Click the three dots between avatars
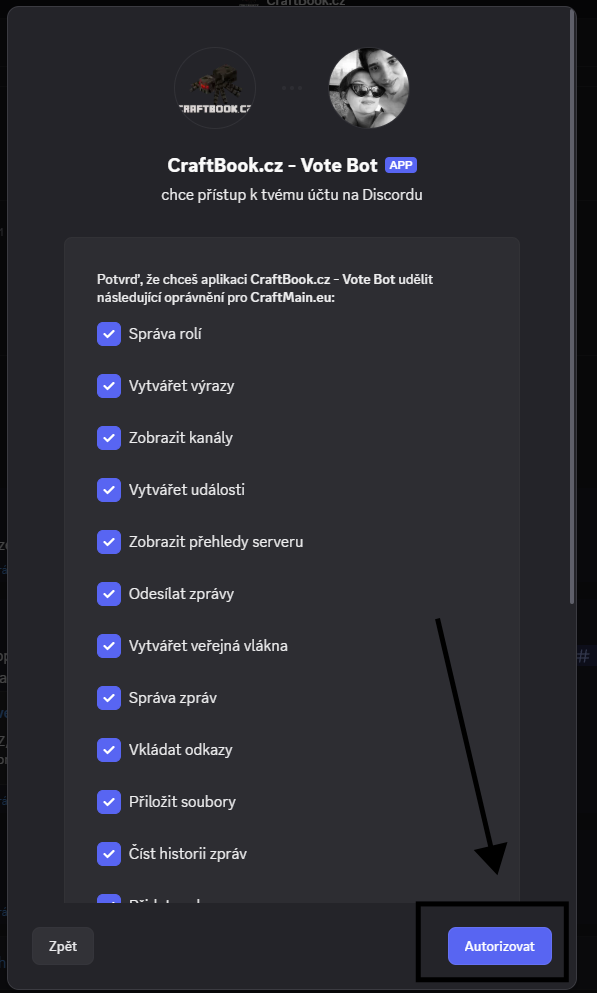This screenshot has width=597, height=993. [292, 88]
